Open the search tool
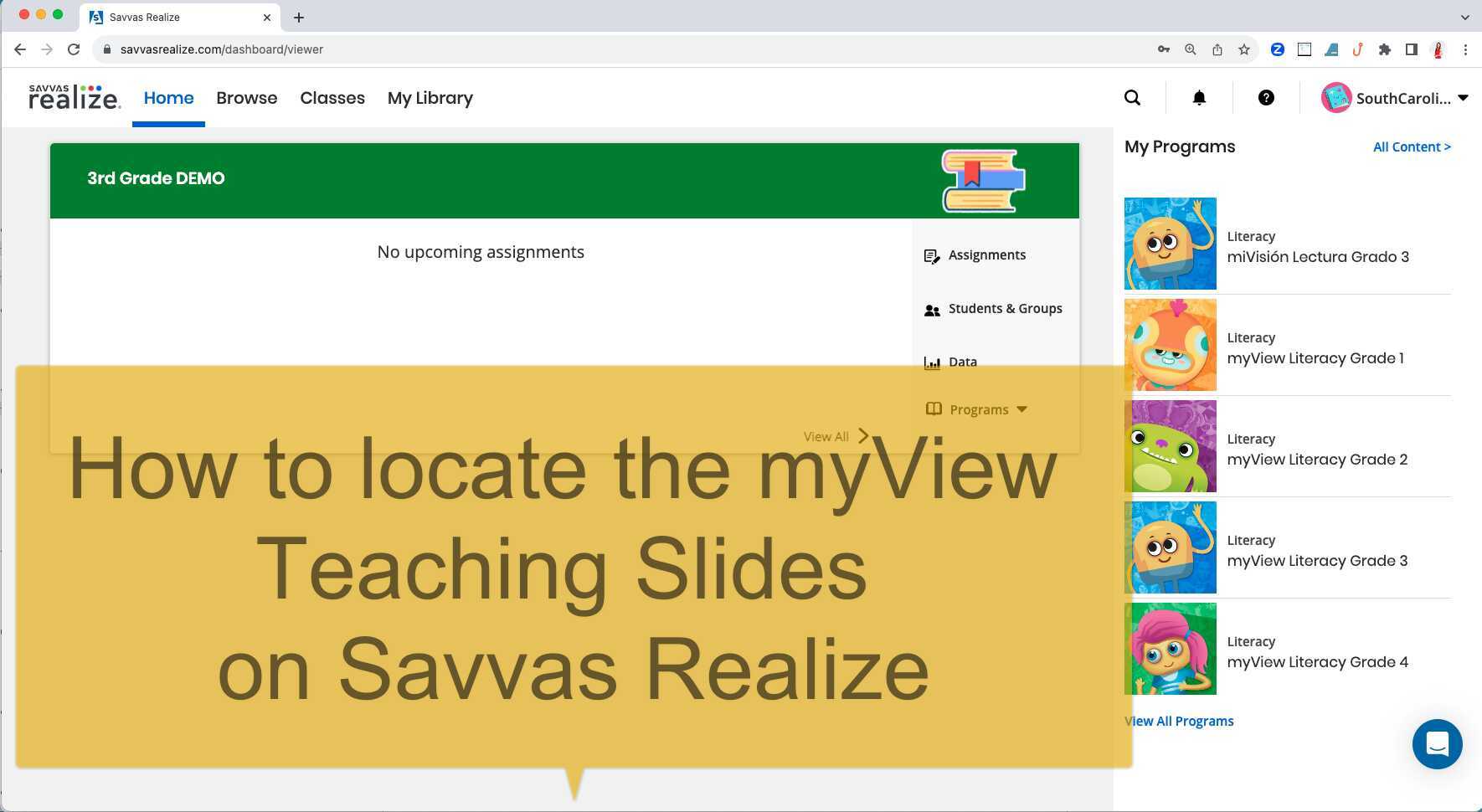The image size is (1482, 812). tap(1132, 98)
